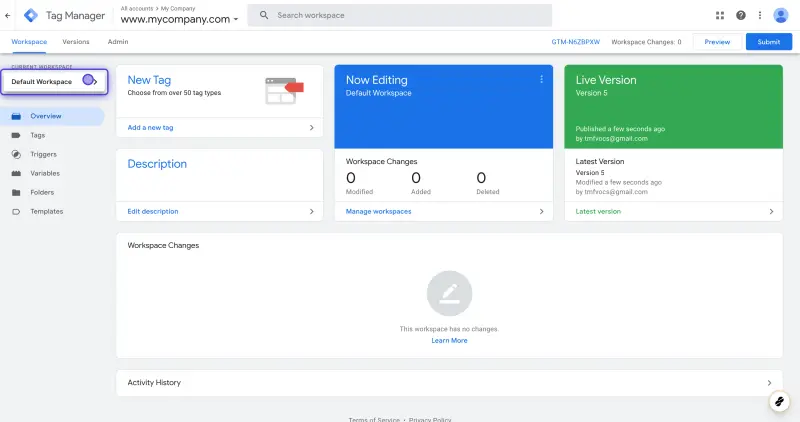This screenshot has width=800, height=422.
Task: Click the Add a new tag link
Action: pyautogui.click(x=151, y=128)
